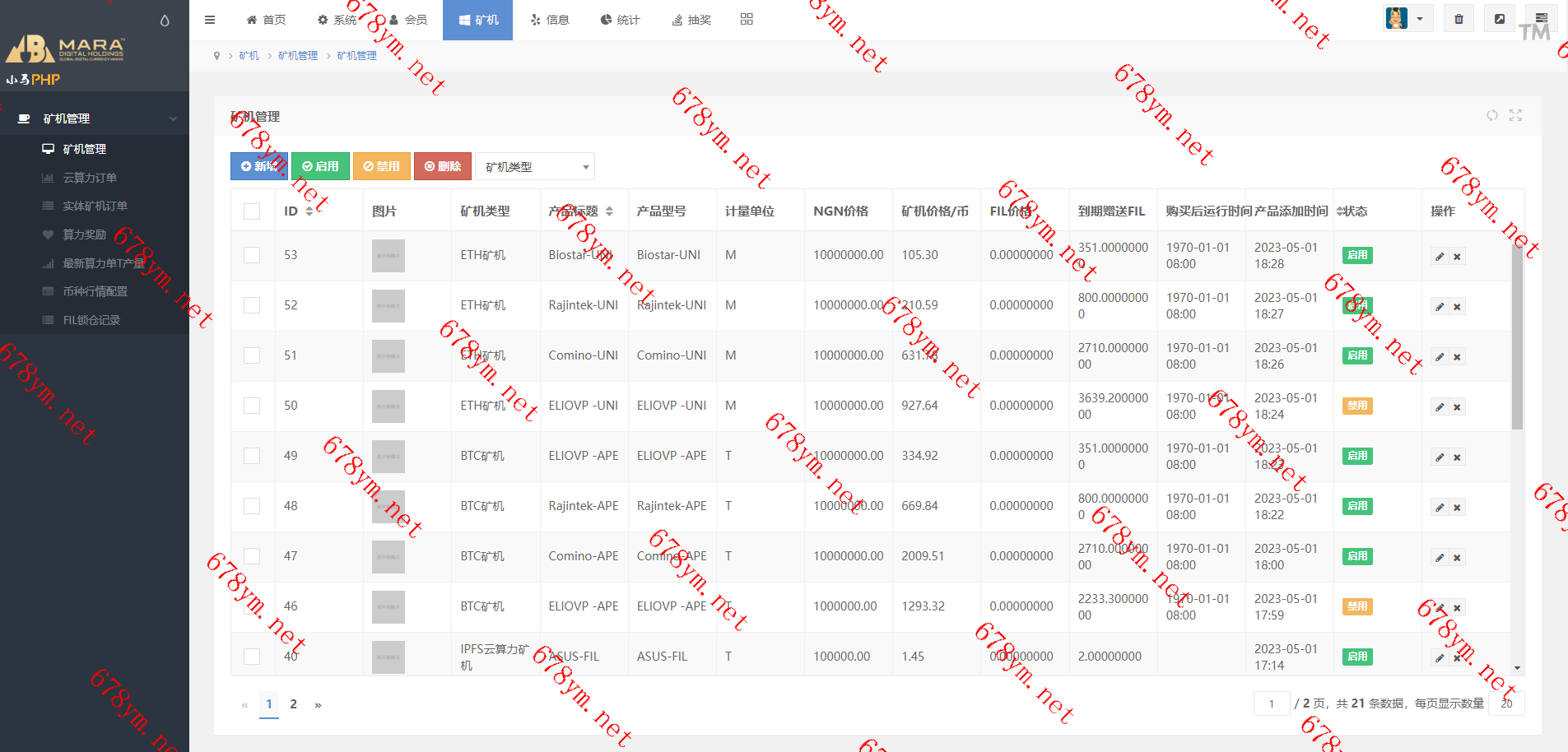Open the grid apps icon in navbar
The height and width of the screenshot is (752, 1568).
(747, 19)
